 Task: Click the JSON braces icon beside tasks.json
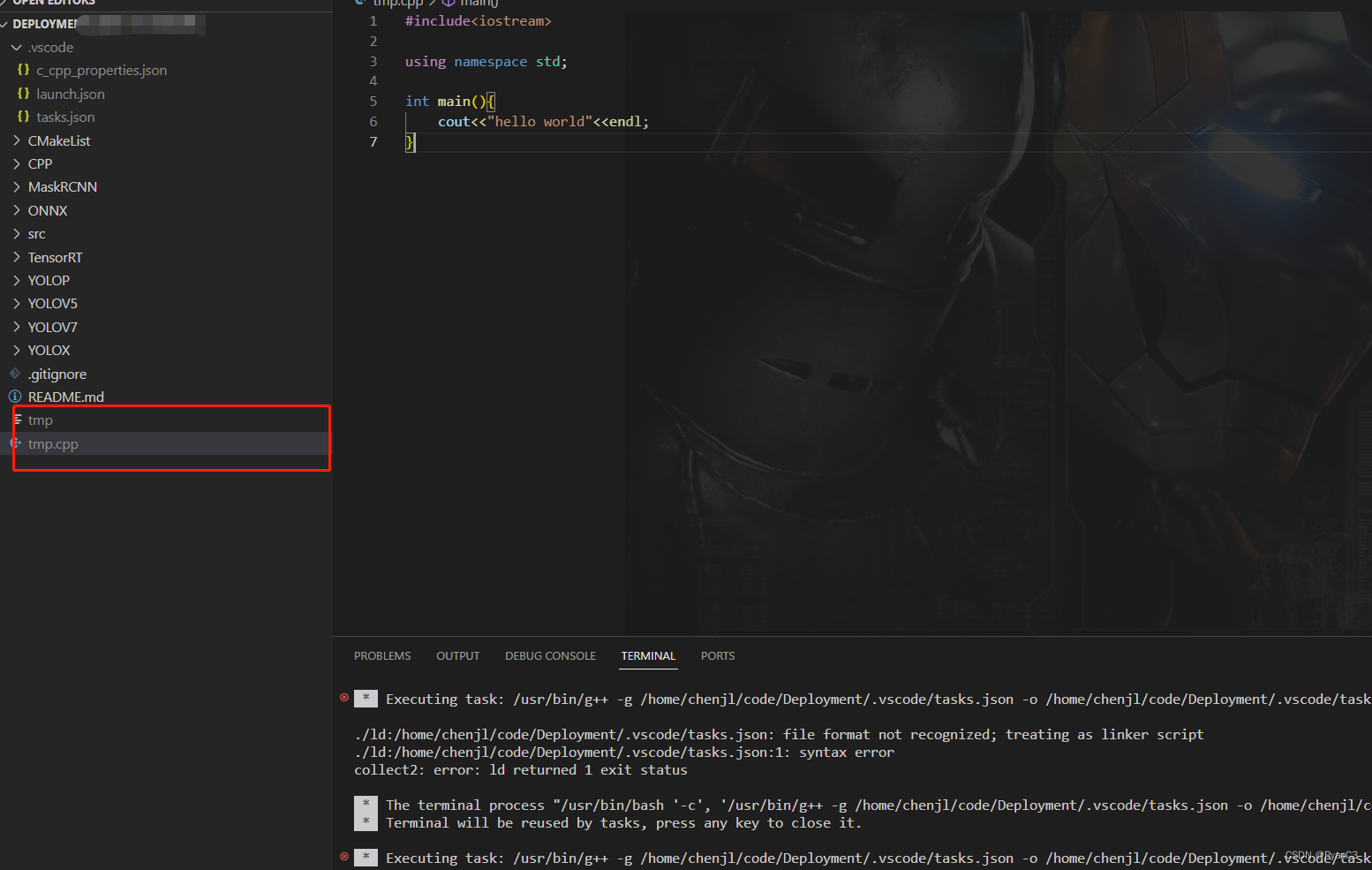pos(24,117)
